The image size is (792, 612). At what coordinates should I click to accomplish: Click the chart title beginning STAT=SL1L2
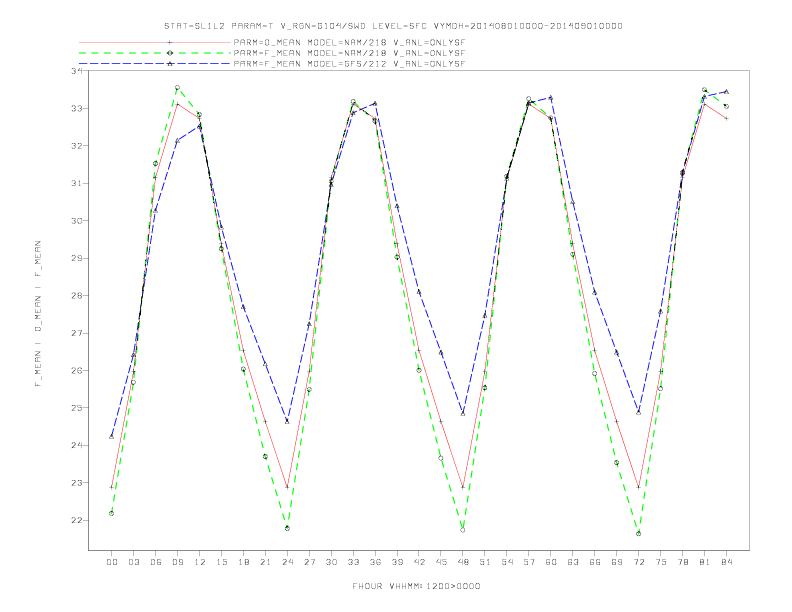click(x=393, y=26)
